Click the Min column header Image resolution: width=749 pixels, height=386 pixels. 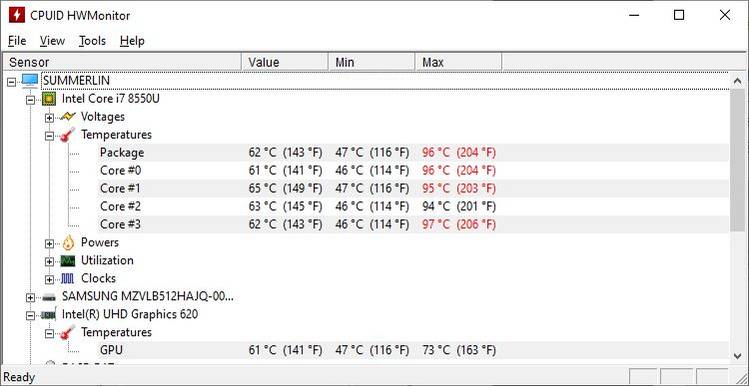pos(372,62)
